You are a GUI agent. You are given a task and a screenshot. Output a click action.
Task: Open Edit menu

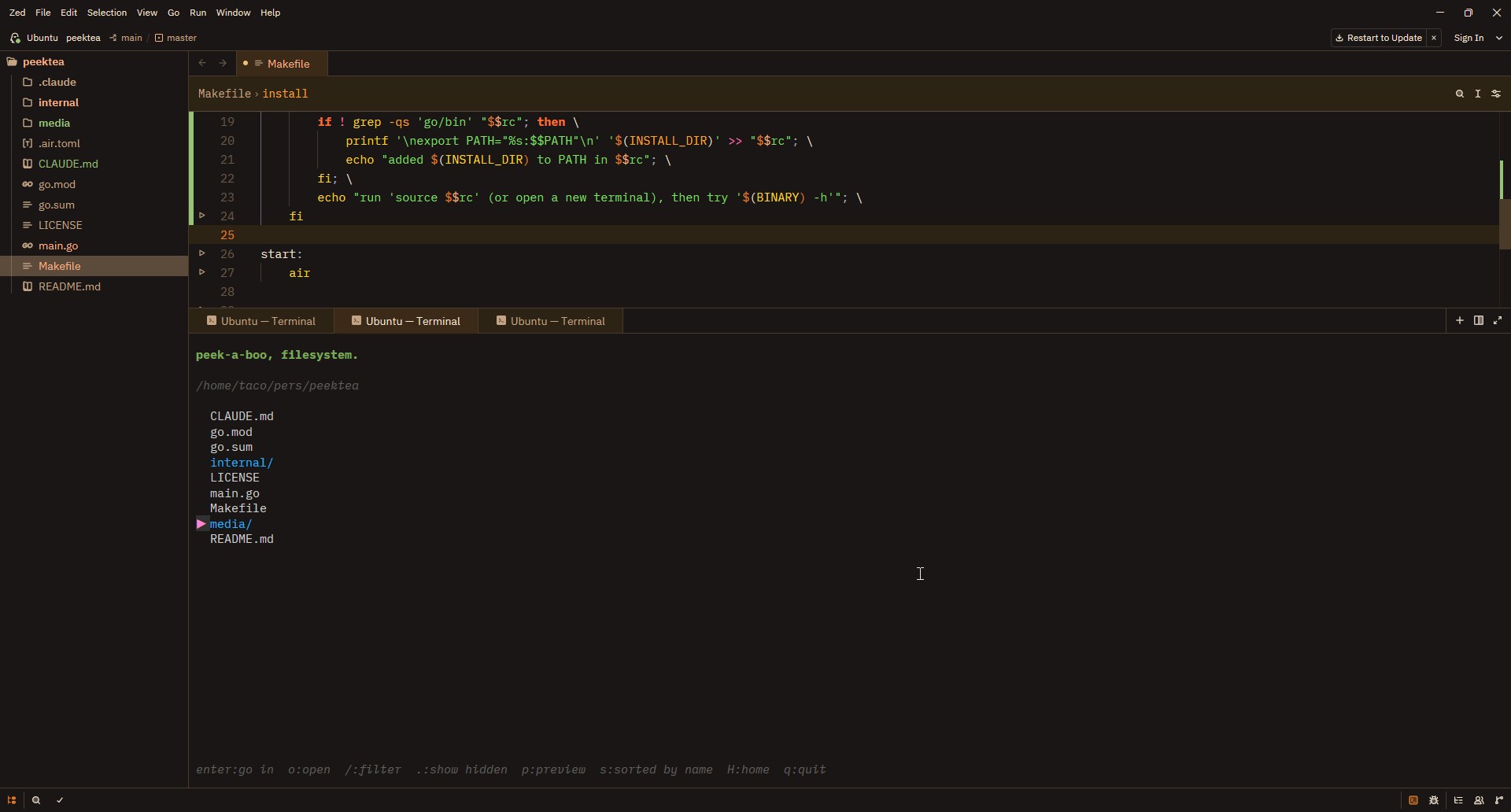(69, 13)
